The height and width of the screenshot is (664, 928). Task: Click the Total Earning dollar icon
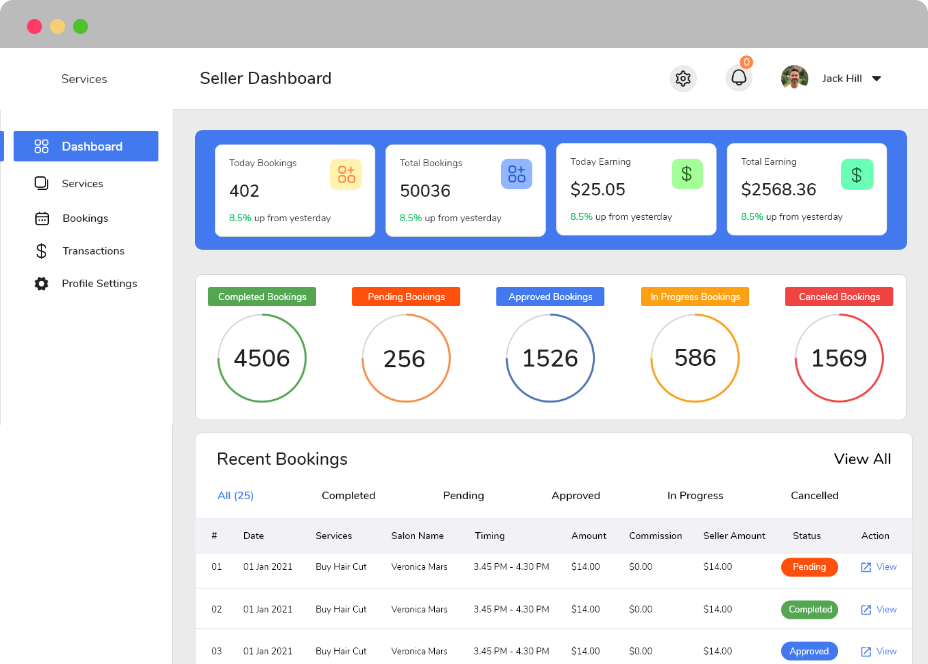click(857, 174)
